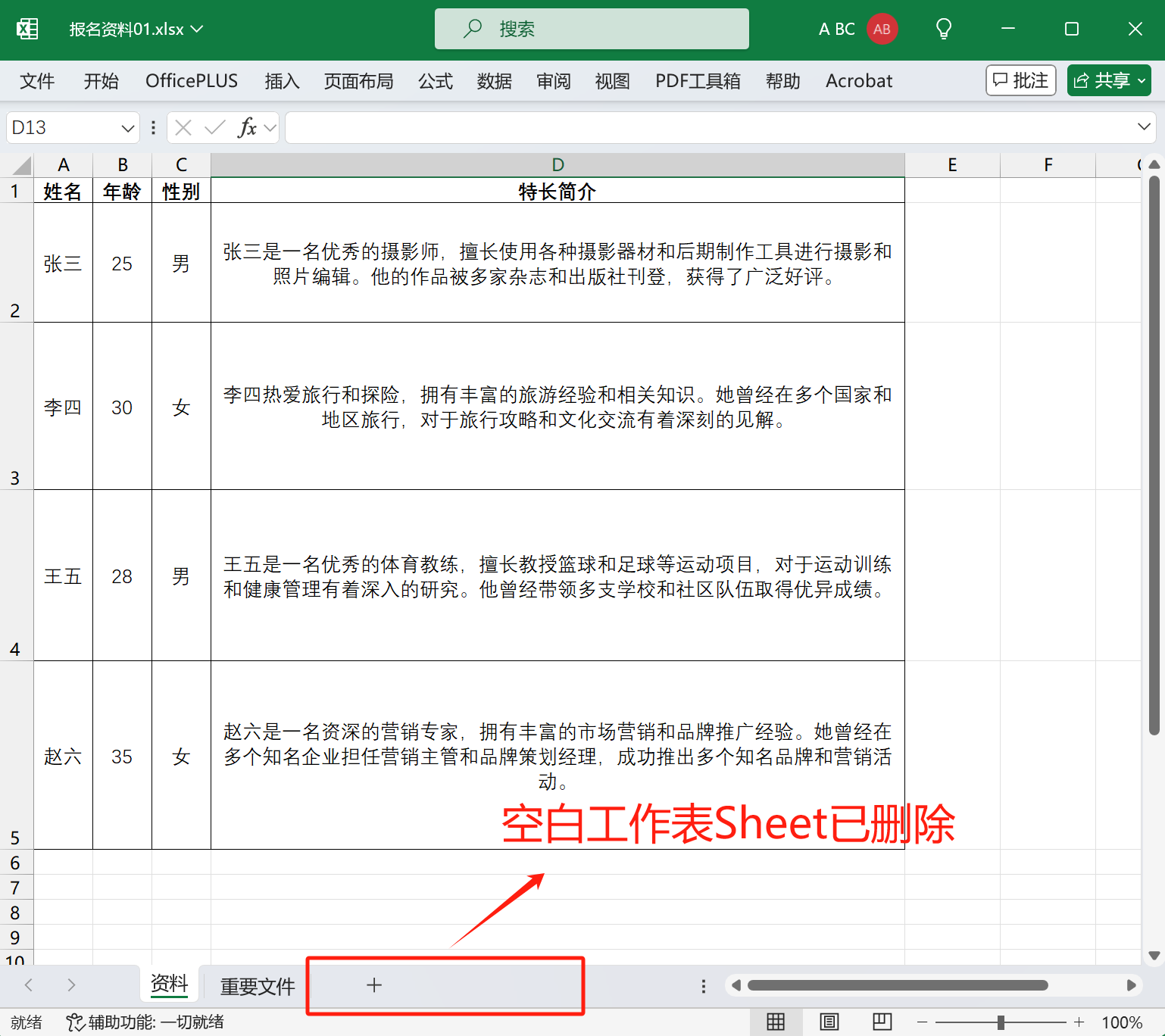The height and width of the screenshot is (1036, 1165).
Task: Select the age cell showing 35
Action: (122, 755)
